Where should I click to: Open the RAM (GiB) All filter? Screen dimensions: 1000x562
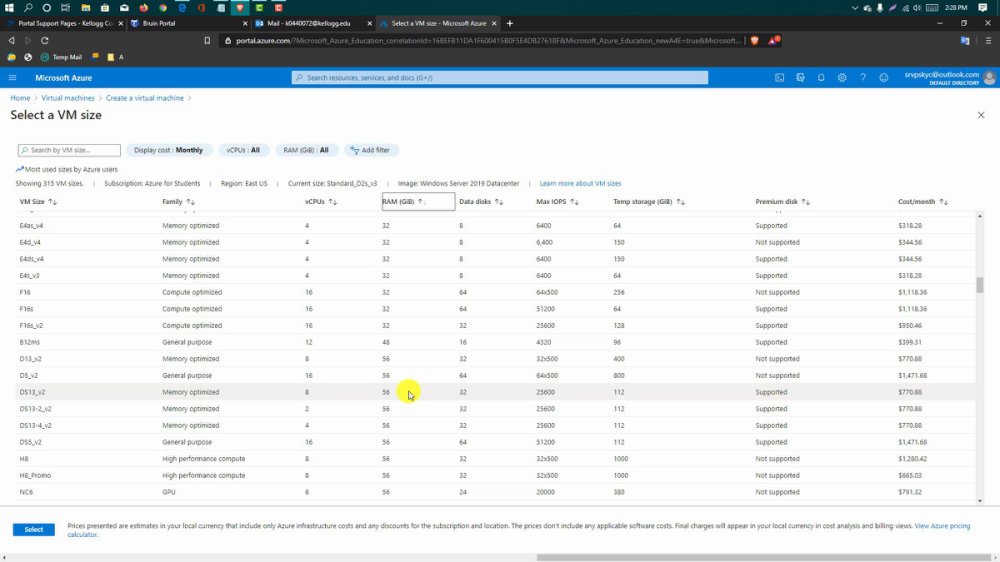(x=306, y=150)
